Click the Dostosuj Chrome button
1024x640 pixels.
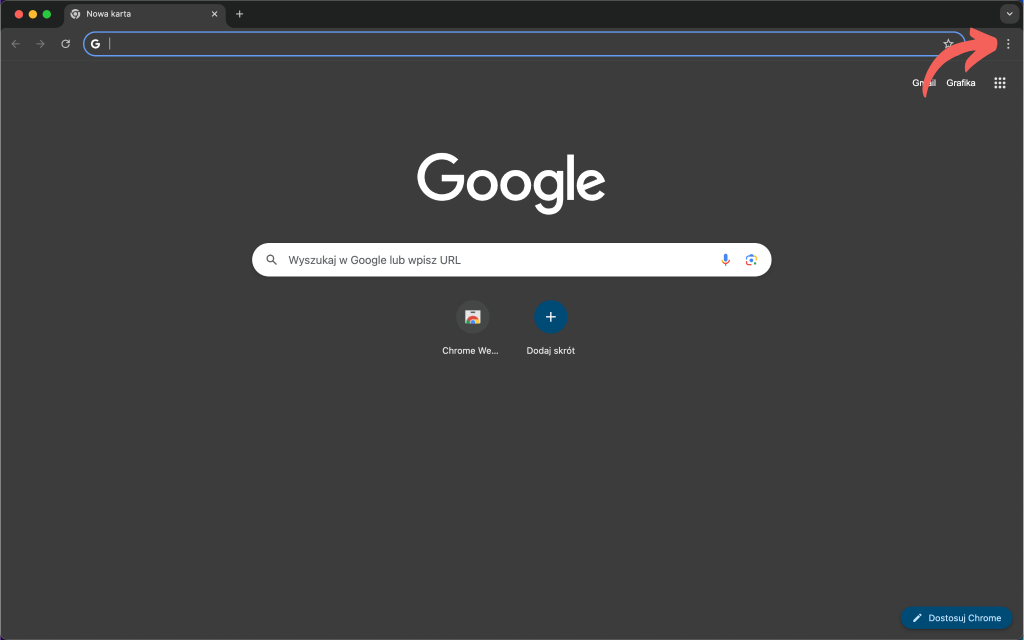coord(957,618)
